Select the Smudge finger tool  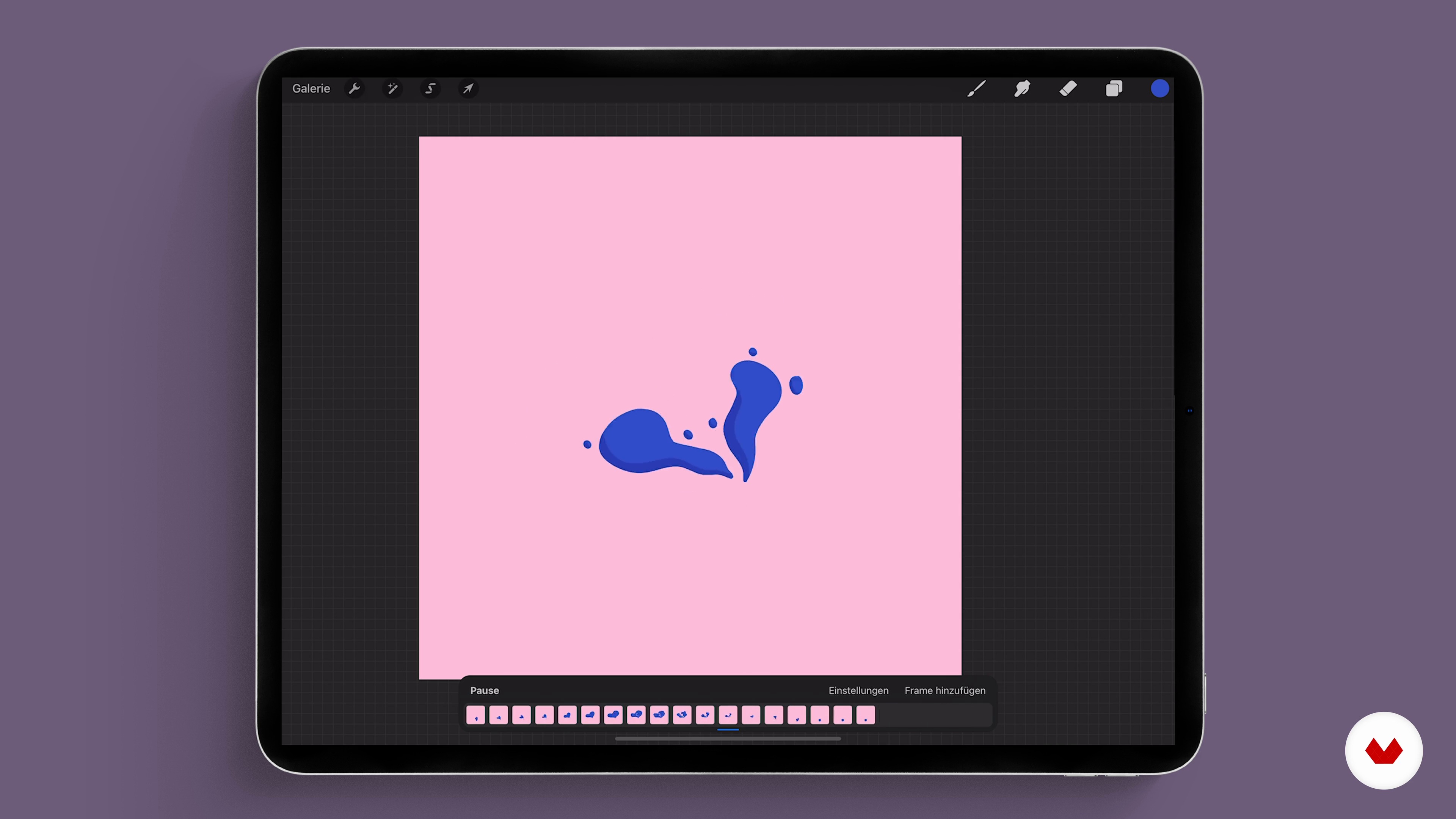point(1022,89)
